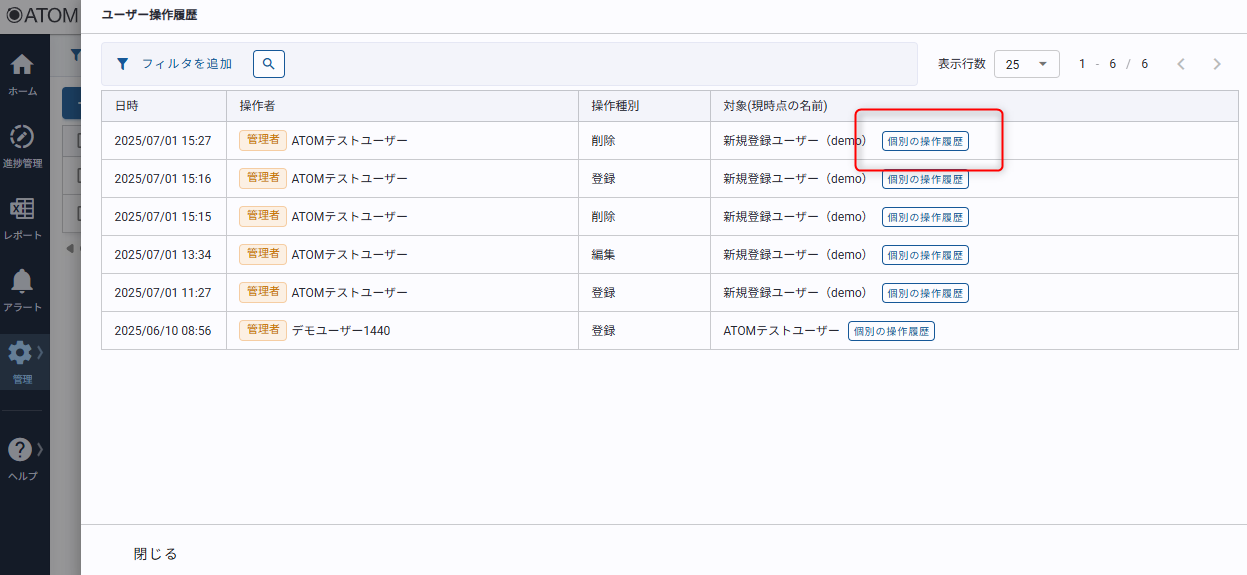Click the 操作者 column header
Screen dimensions: 1247x575
257,106
